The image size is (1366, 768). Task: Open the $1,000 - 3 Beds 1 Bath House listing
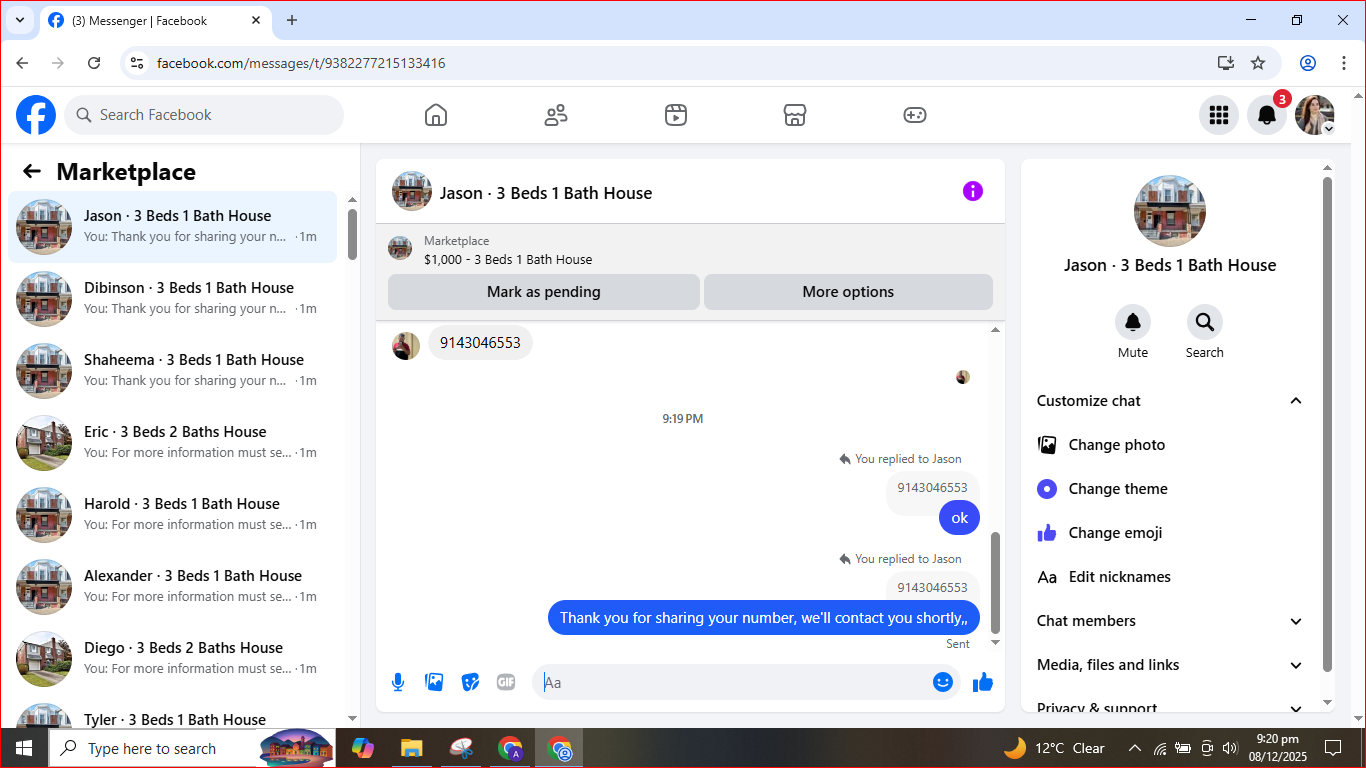(508, 259)
